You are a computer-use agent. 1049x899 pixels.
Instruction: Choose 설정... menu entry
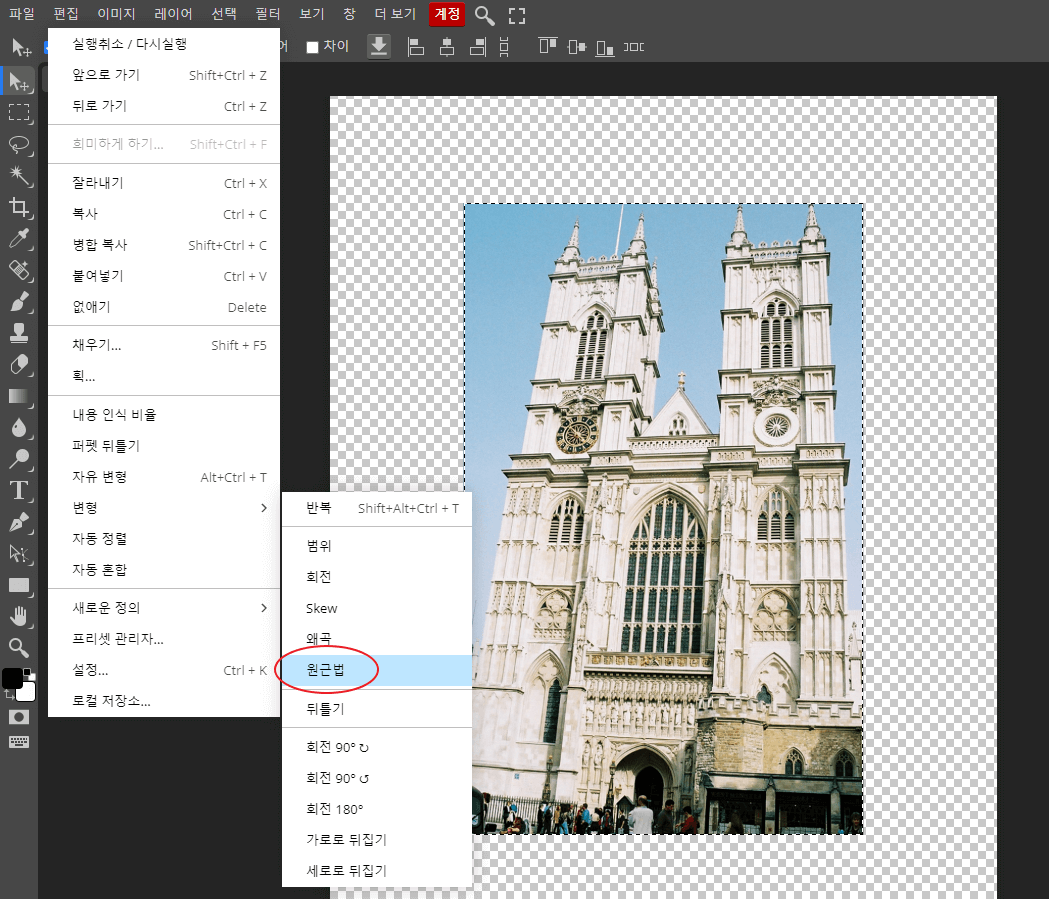[164, 670]
